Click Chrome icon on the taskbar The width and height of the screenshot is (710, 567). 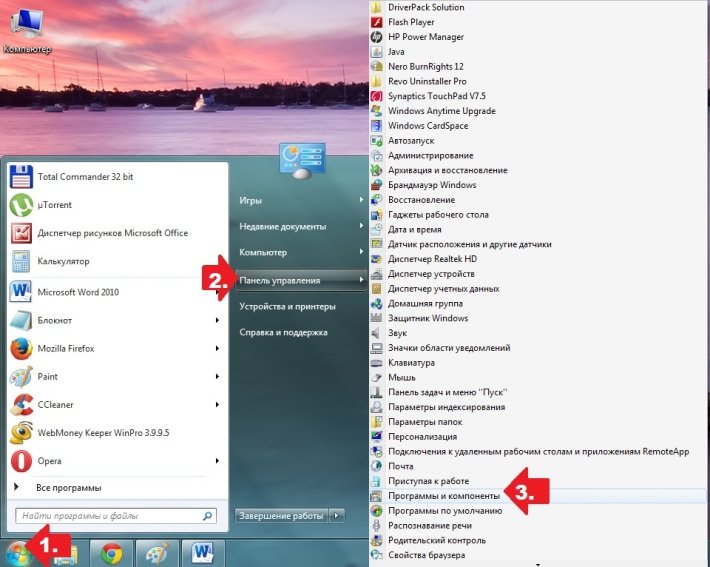pos(111,553)
